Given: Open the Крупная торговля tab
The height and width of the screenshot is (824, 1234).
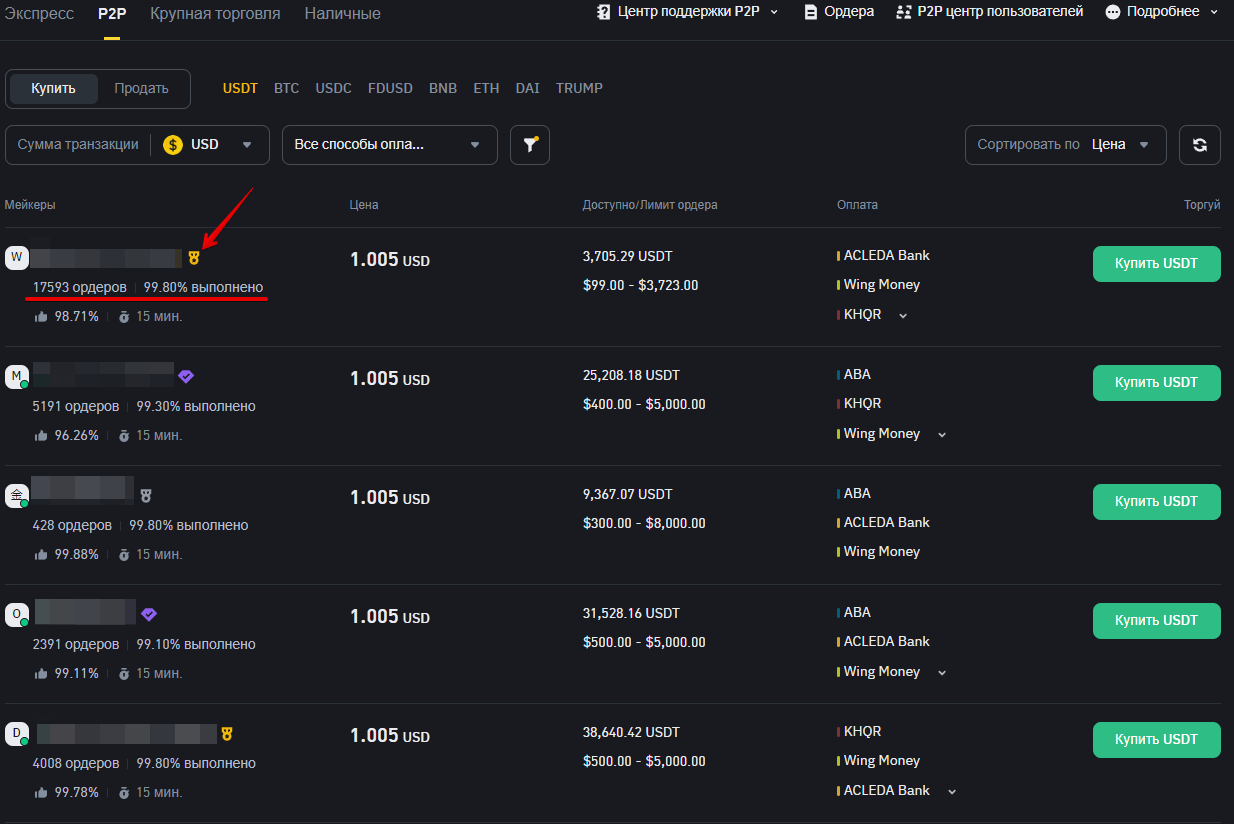Looking at the screenshot, I should [x=215, y=14].
